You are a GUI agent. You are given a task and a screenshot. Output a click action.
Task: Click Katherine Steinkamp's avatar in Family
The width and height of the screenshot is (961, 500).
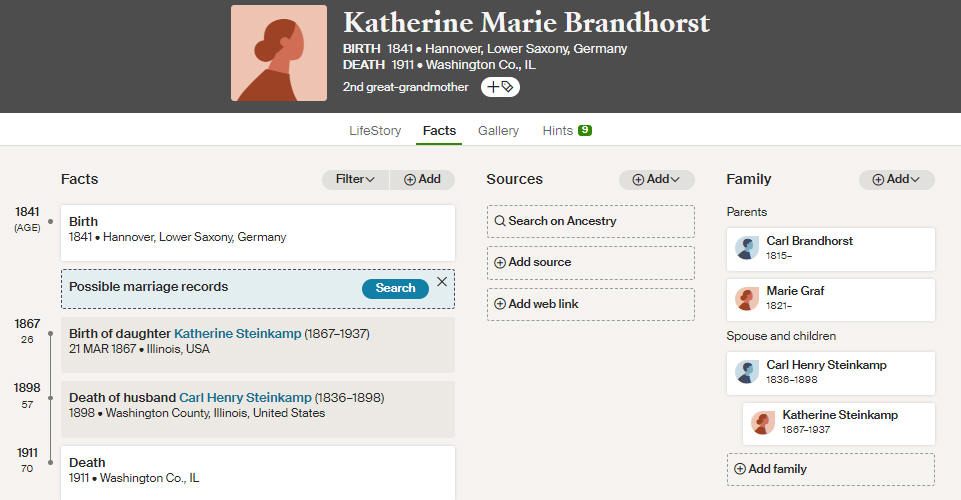point(762,422)
